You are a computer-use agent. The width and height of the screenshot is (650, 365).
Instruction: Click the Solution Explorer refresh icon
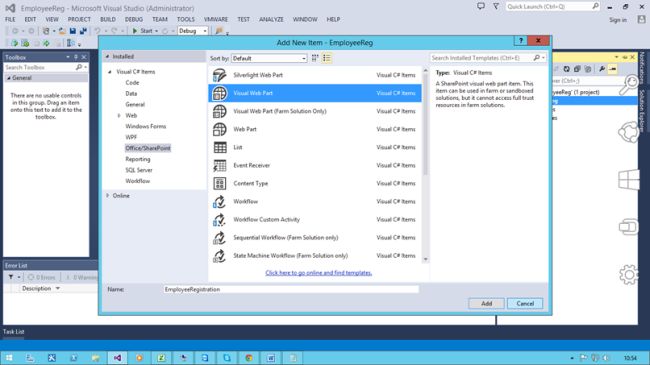tap(566, 69)
